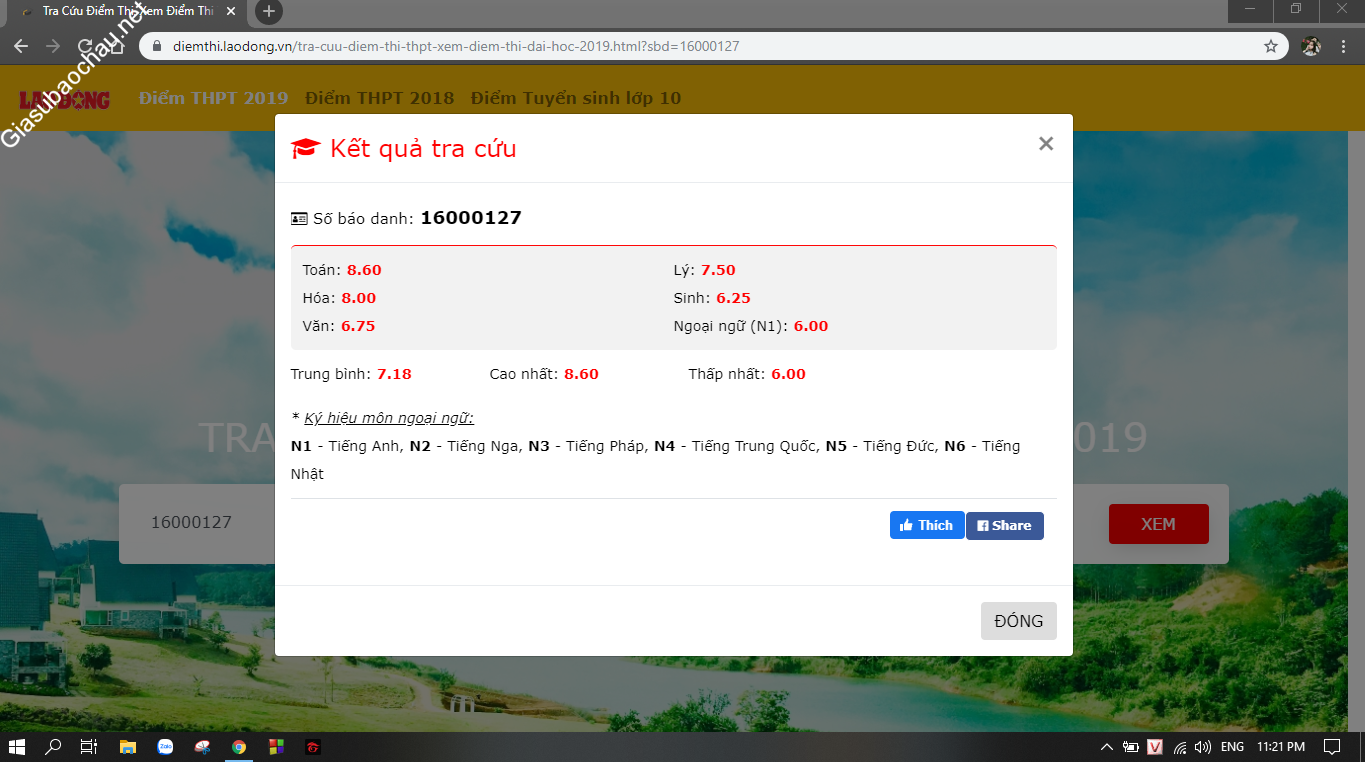Close the Kết quả tra cứu dialog
The width and height of the screenshot is (1365, 762).
[1046, 144]
